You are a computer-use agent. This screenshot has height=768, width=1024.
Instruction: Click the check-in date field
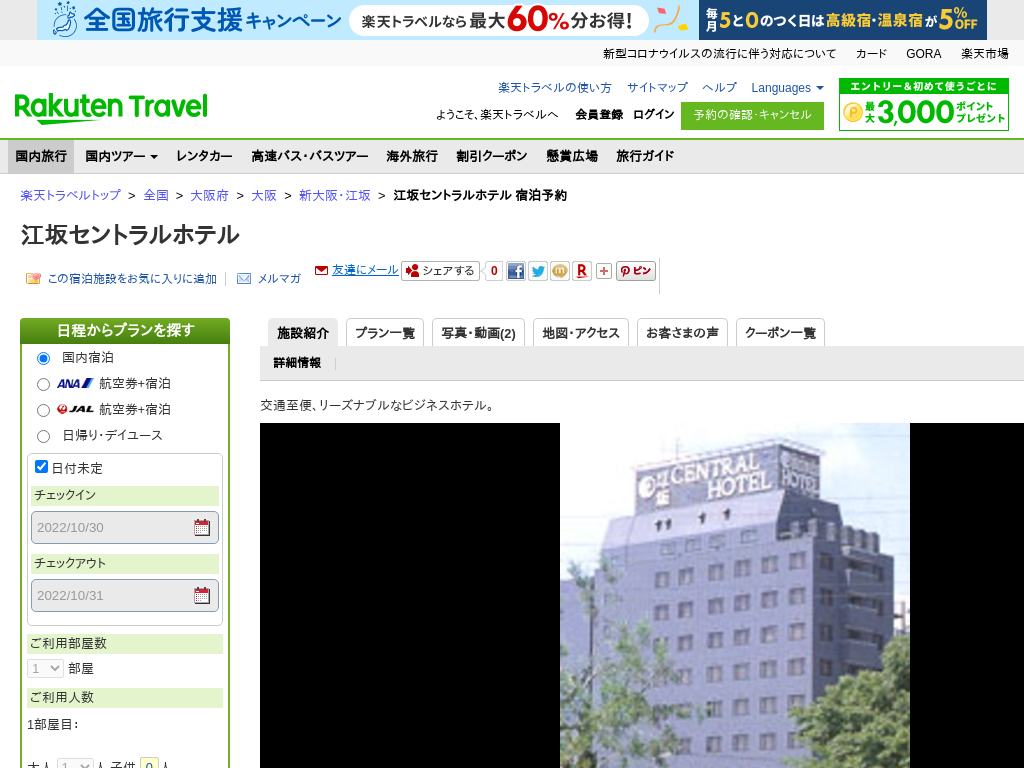pos(125,528)
